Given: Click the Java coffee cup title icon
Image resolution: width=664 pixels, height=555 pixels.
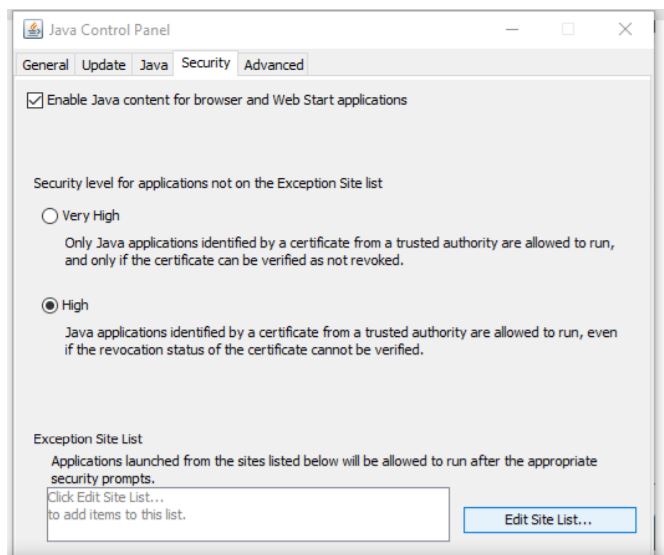Looking at the screenshot, I should [33, 30].
